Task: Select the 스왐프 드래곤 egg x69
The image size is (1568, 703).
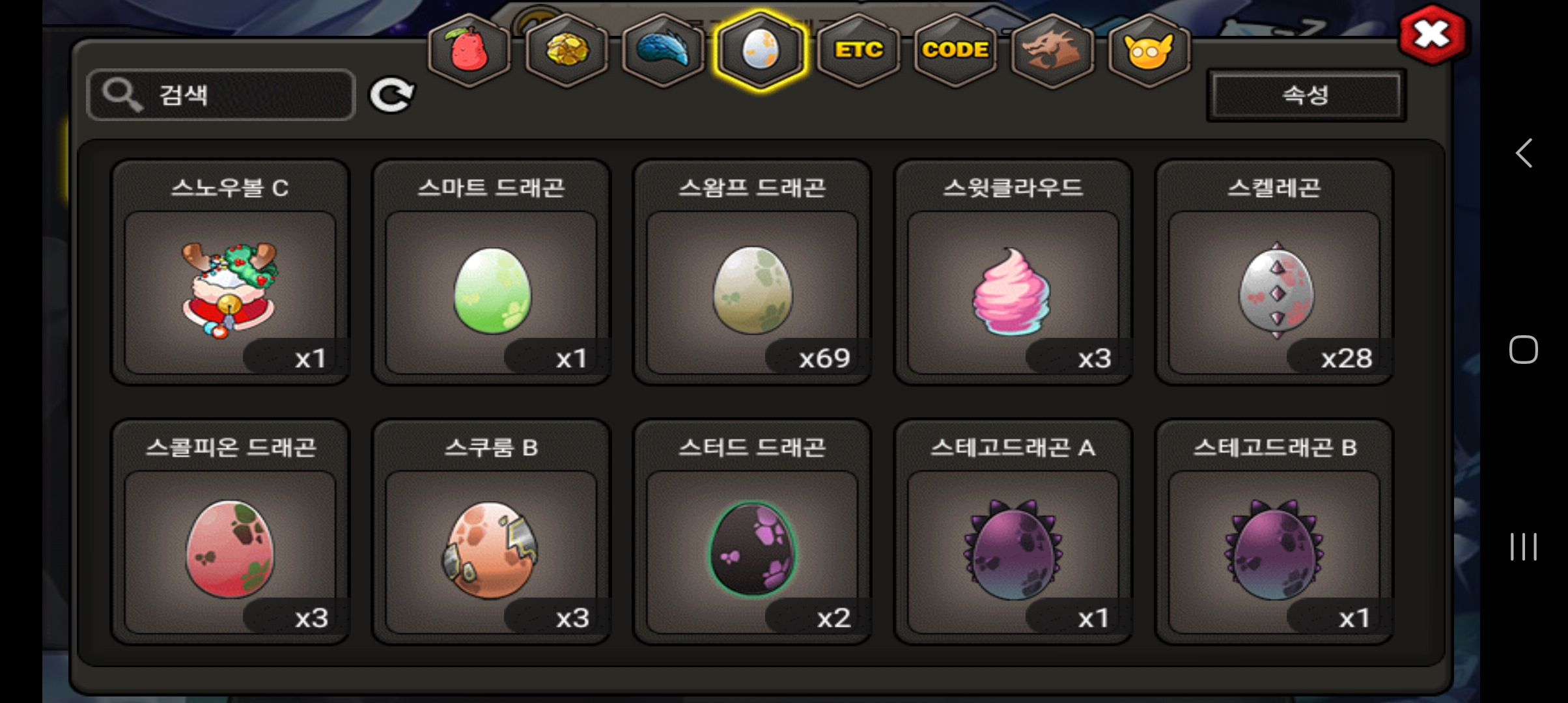Action: click(x=752, y=272)
